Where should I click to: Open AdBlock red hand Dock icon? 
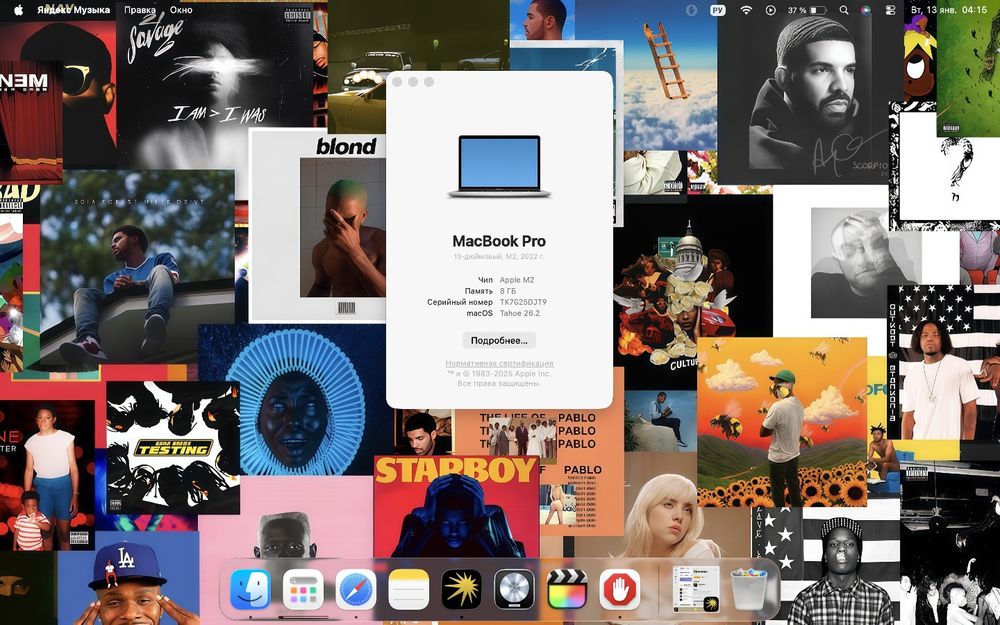[620, 589]
